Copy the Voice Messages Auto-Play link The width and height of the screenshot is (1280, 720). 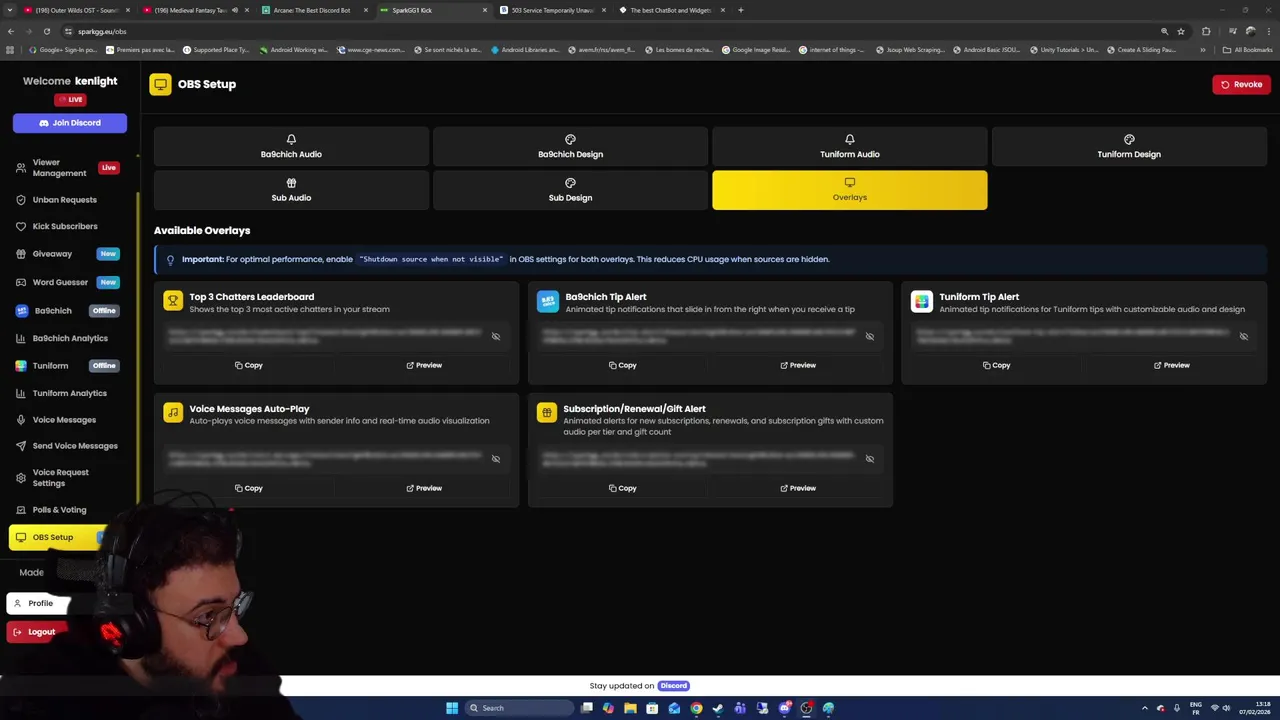tap(249, 488)
